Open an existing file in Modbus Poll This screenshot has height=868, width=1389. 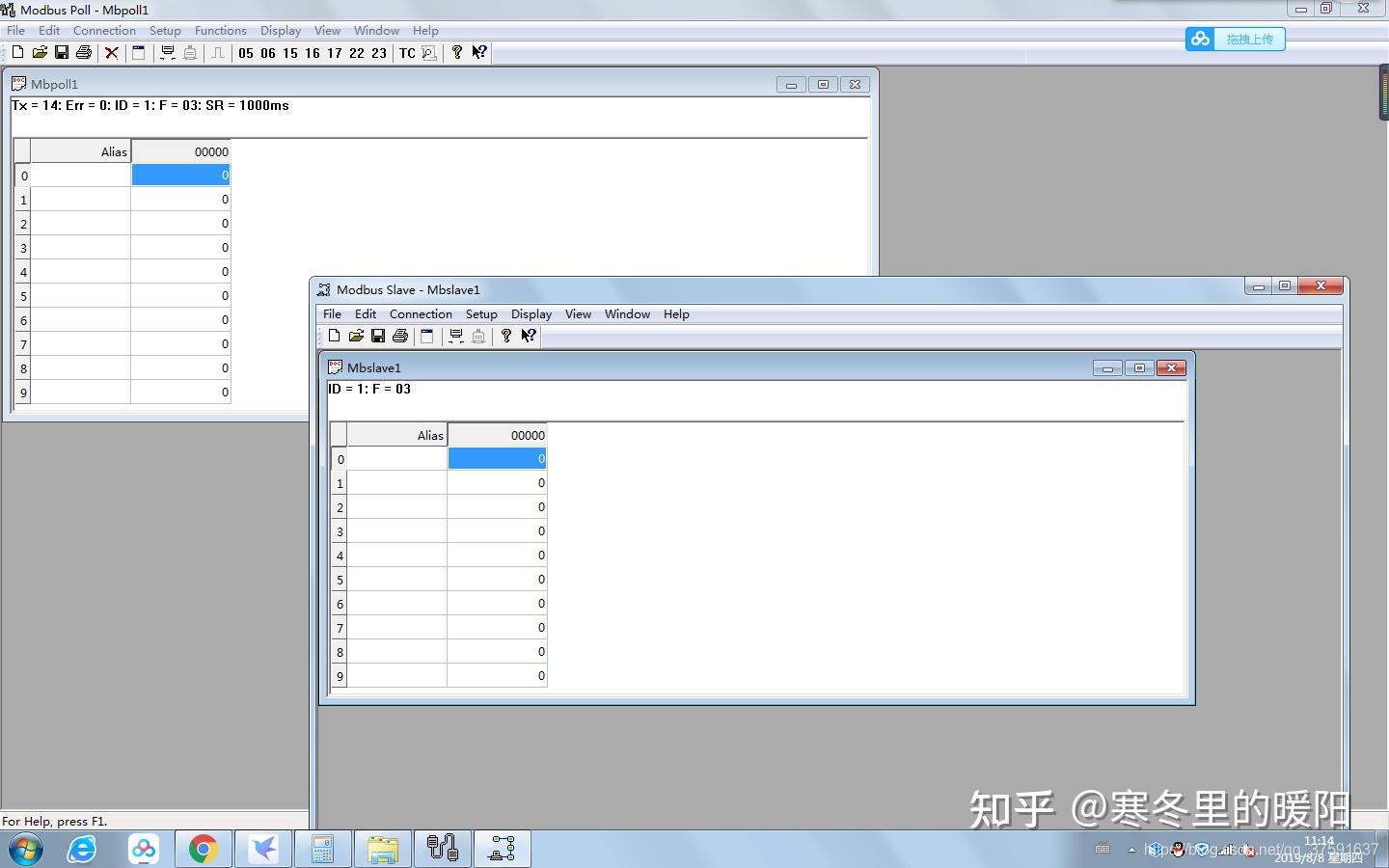(x=40, y=53)
